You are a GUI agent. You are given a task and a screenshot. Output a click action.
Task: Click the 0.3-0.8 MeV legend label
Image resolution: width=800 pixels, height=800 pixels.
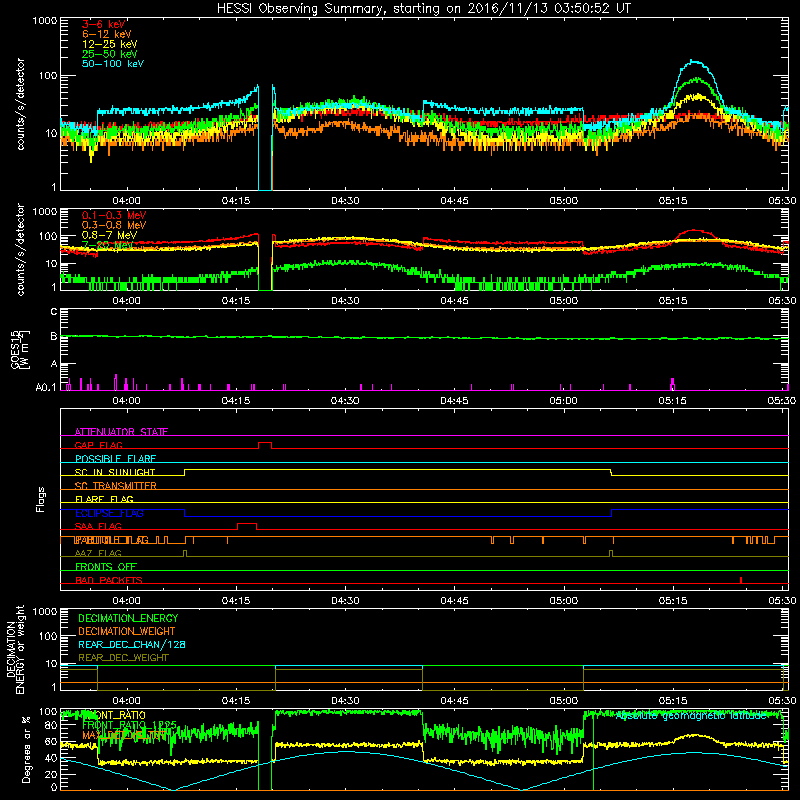tap(114, 225)
